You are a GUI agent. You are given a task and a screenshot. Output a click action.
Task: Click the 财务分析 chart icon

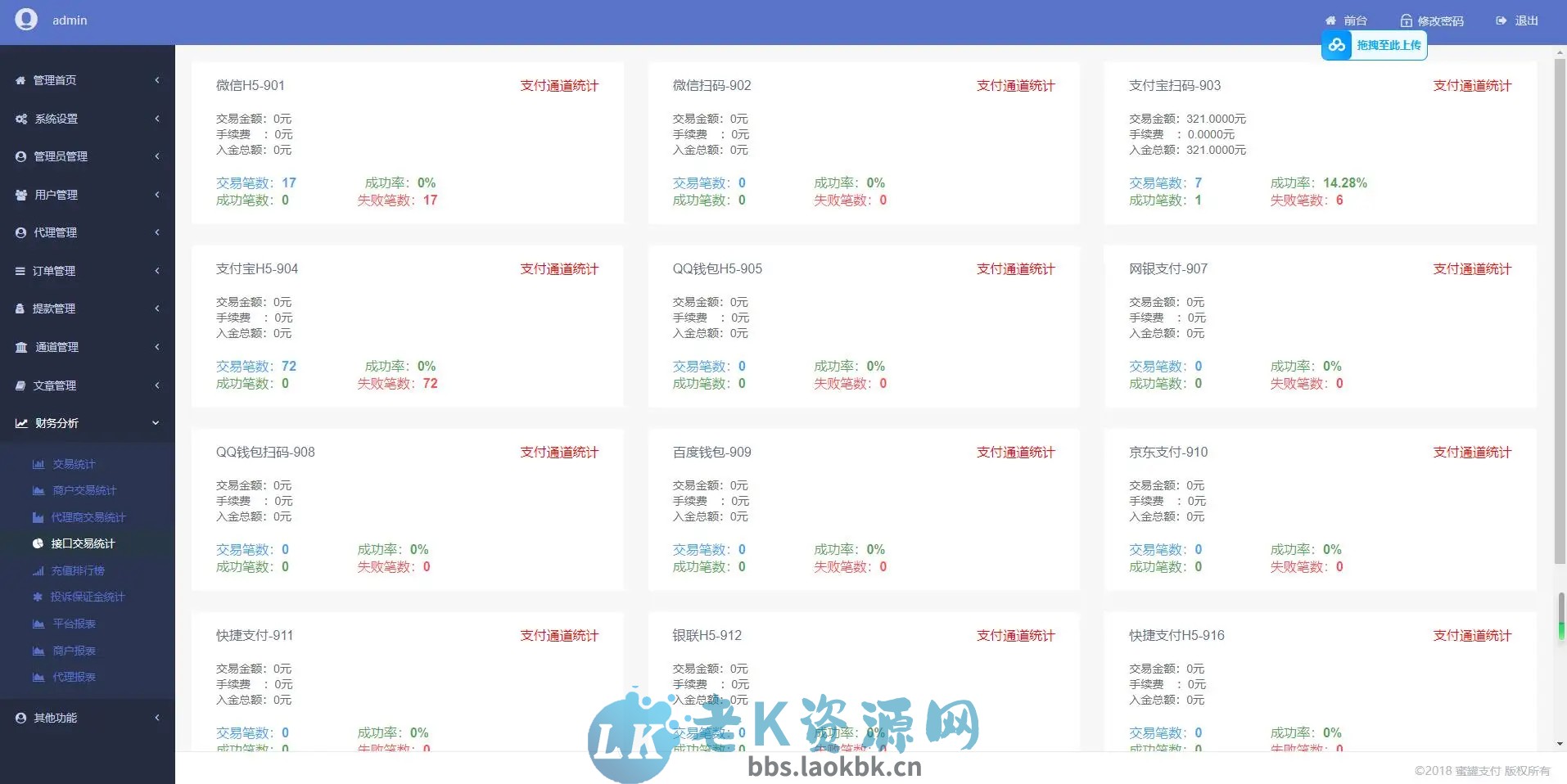click(x=20, y=423)
